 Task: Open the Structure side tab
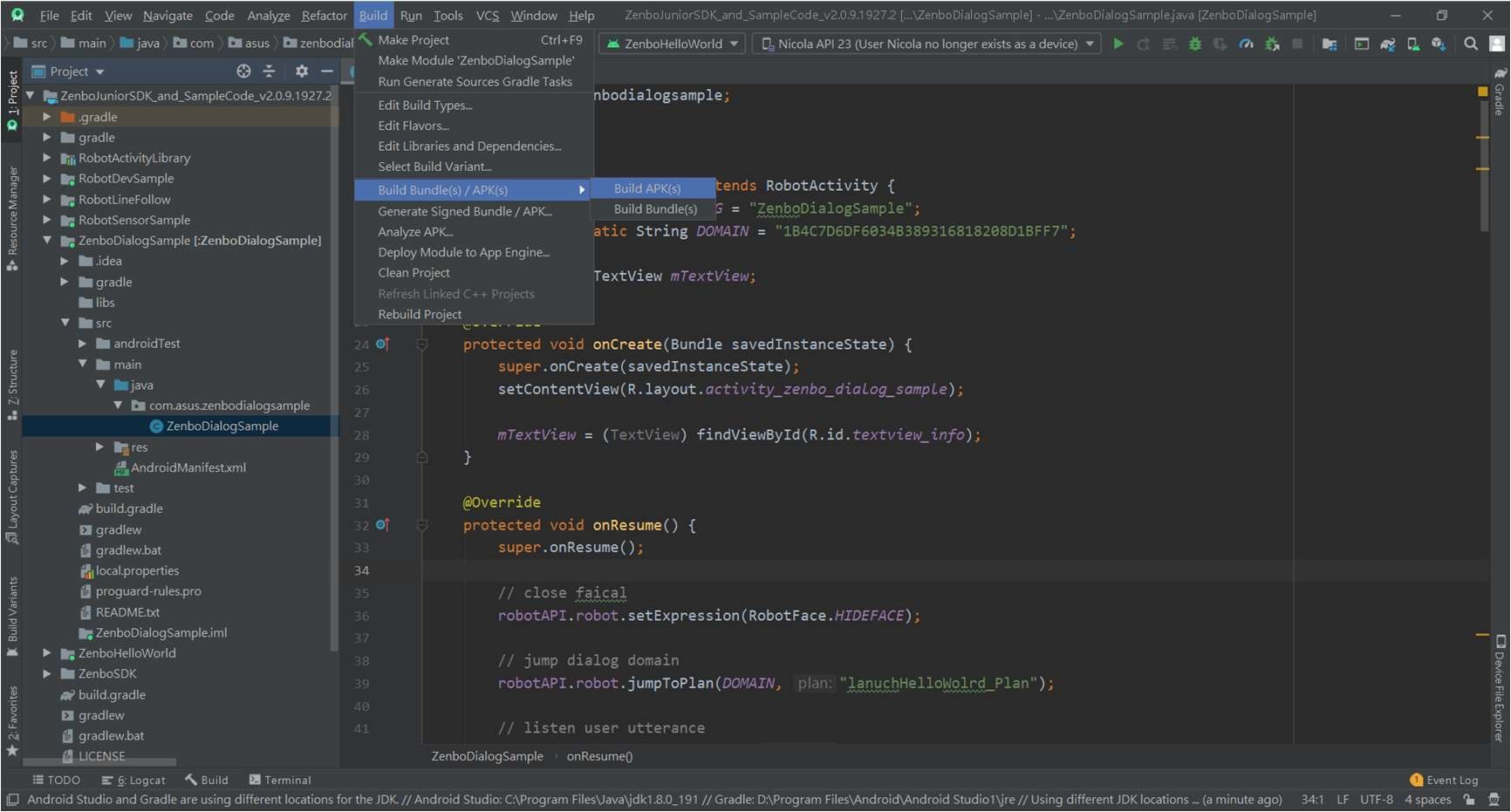pos(12,384)
